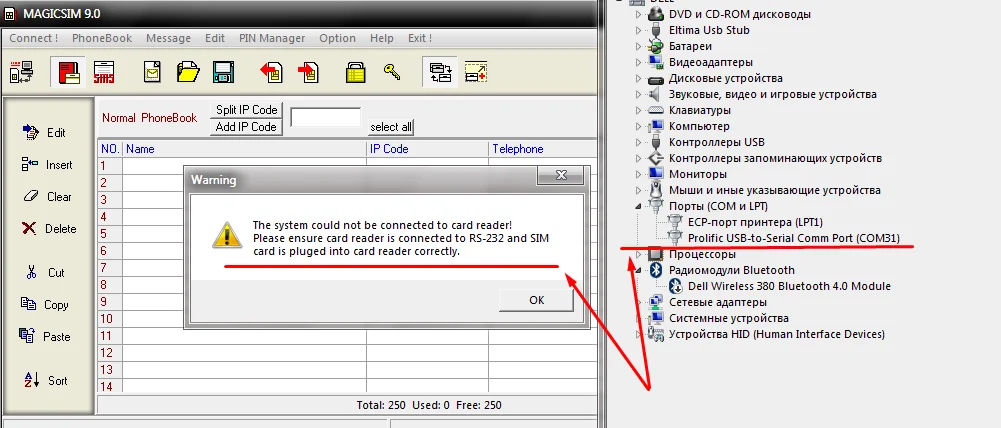Expand the Видеоадаптеры node

[638, 62]
